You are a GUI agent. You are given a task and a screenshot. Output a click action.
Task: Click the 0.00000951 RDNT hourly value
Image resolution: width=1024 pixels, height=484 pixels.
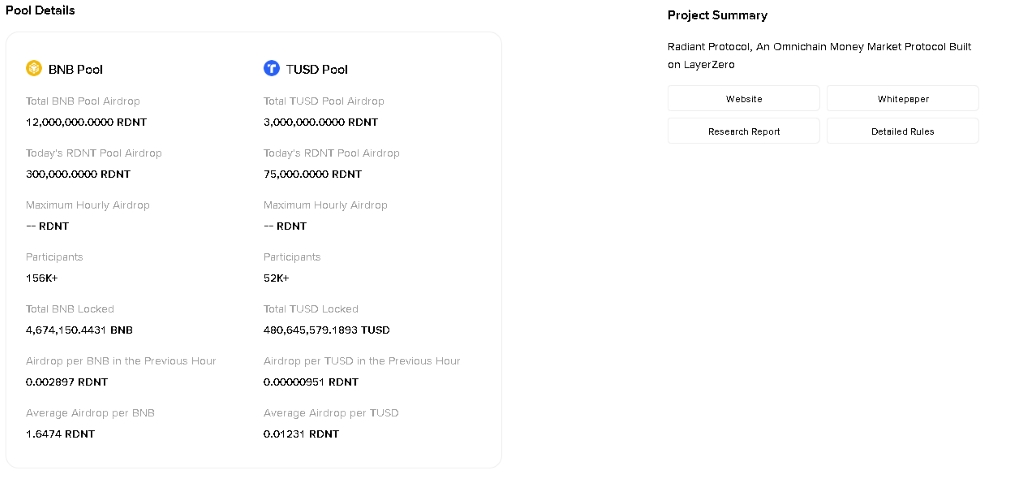pyautogui.click(x=311, y=382)
